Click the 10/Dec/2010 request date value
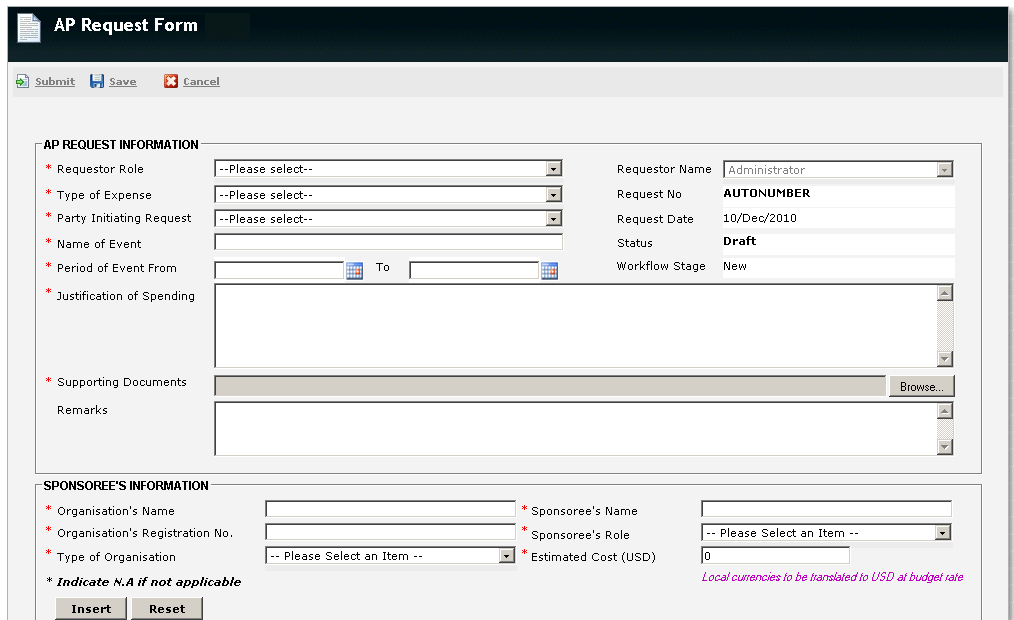 (x=760, y=218)
